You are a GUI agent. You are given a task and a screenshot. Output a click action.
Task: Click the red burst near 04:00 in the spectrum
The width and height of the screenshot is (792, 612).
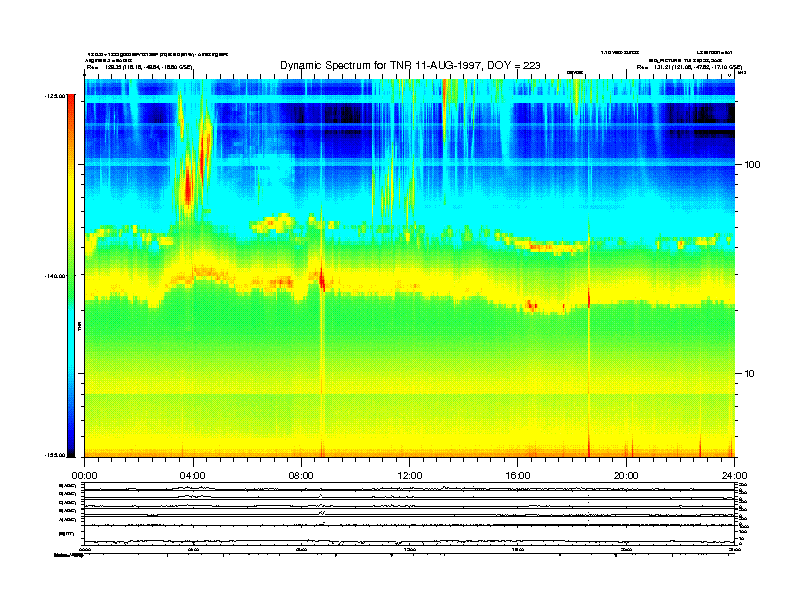[x=188, y=187]
